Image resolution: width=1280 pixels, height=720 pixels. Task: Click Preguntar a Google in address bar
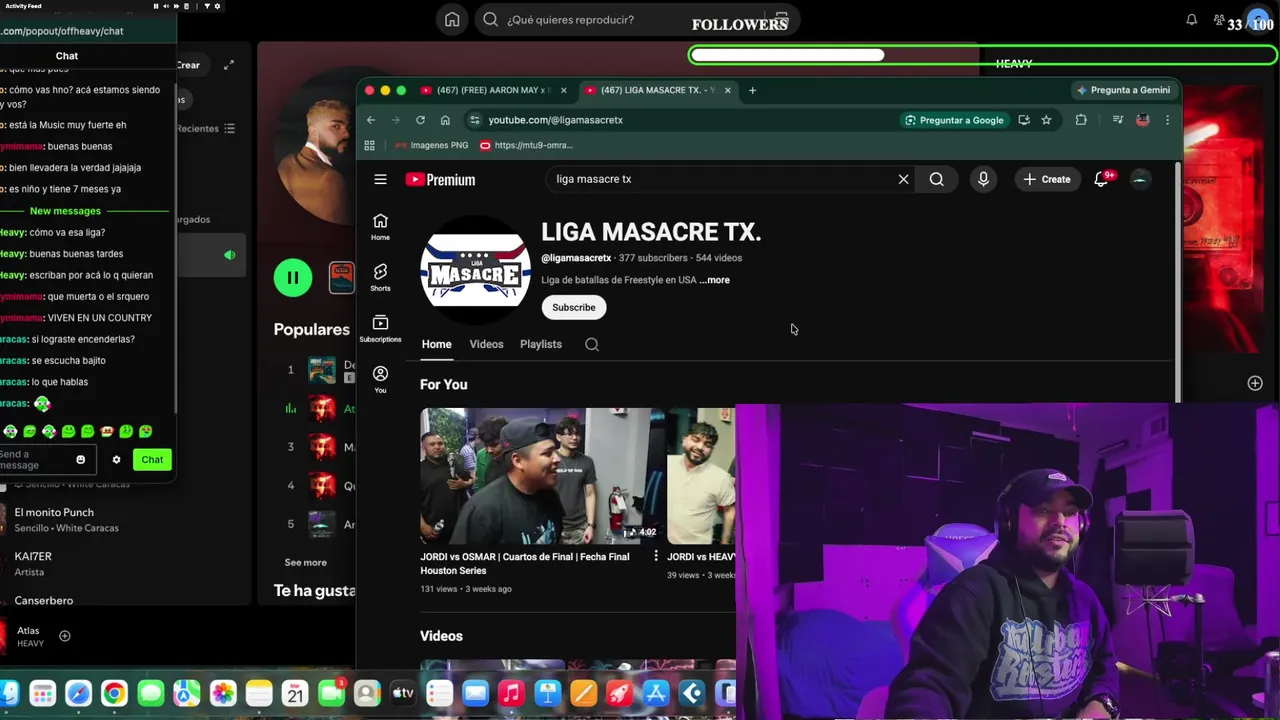[954, 120]
